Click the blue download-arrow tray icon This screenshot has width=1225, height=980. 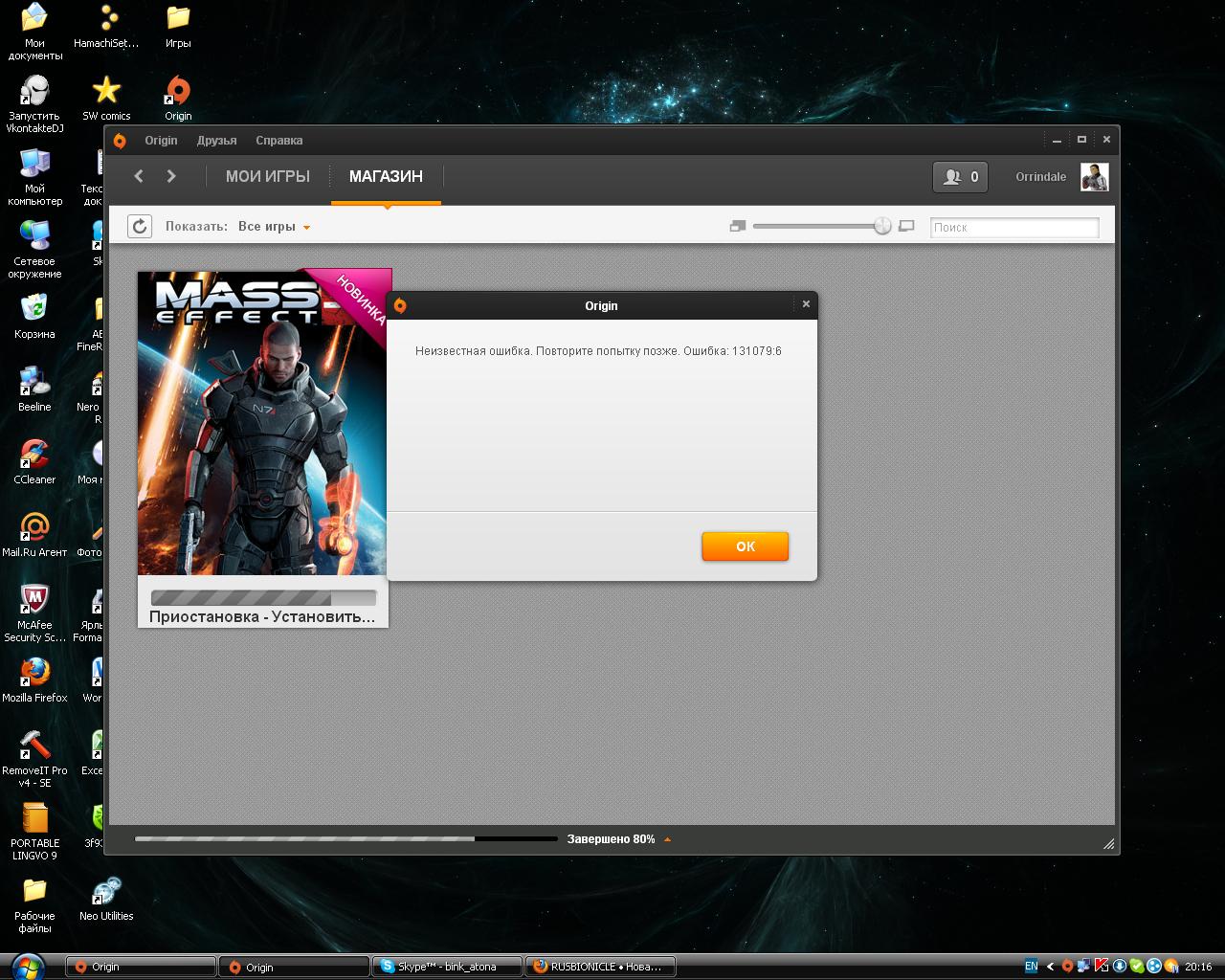click(x=1119, y=966)
